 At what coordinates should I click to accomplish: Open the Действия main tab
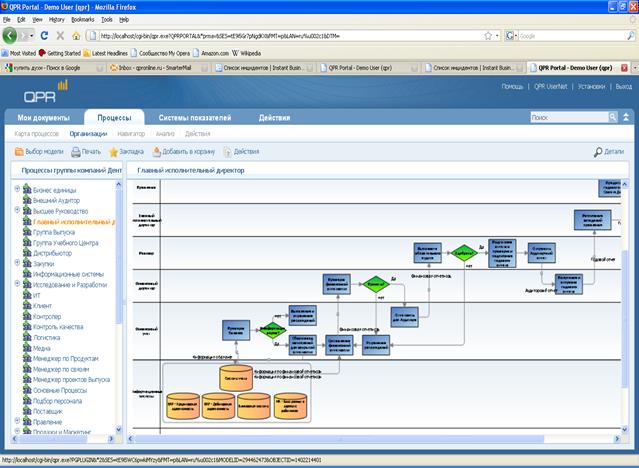[274, 118]
